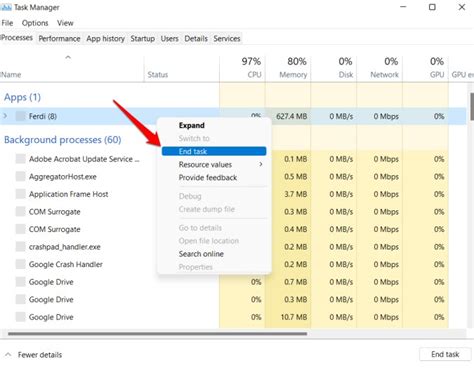The image size is (474, 368).
Task: Select the first COM Surrogate icon
Action: [21, 212]
